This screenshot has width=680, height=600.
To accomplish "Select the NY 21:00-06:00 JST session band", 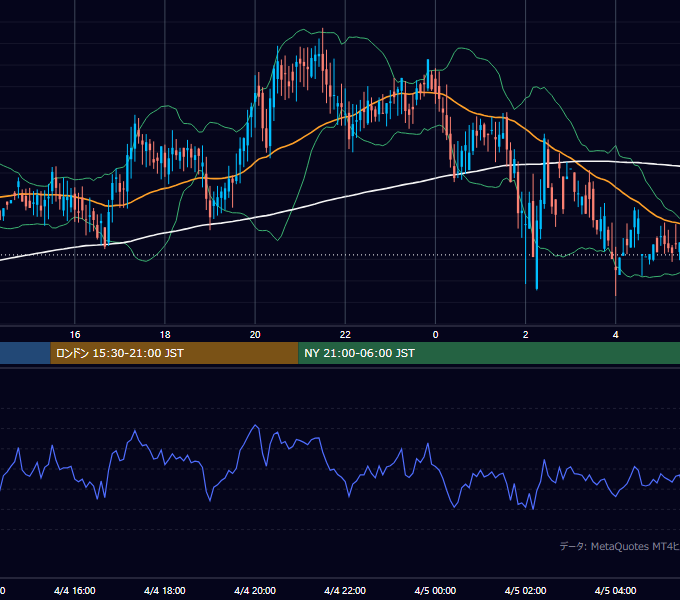I will pyautogui.click(x=489, y=353).
